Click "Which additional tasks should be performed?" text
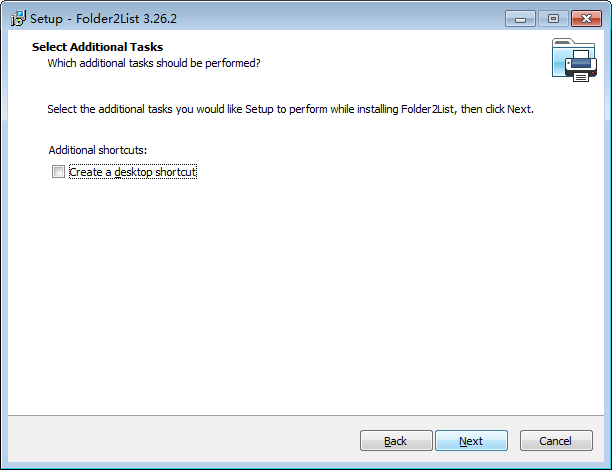The image size is (612, 470). coord(154,63)
